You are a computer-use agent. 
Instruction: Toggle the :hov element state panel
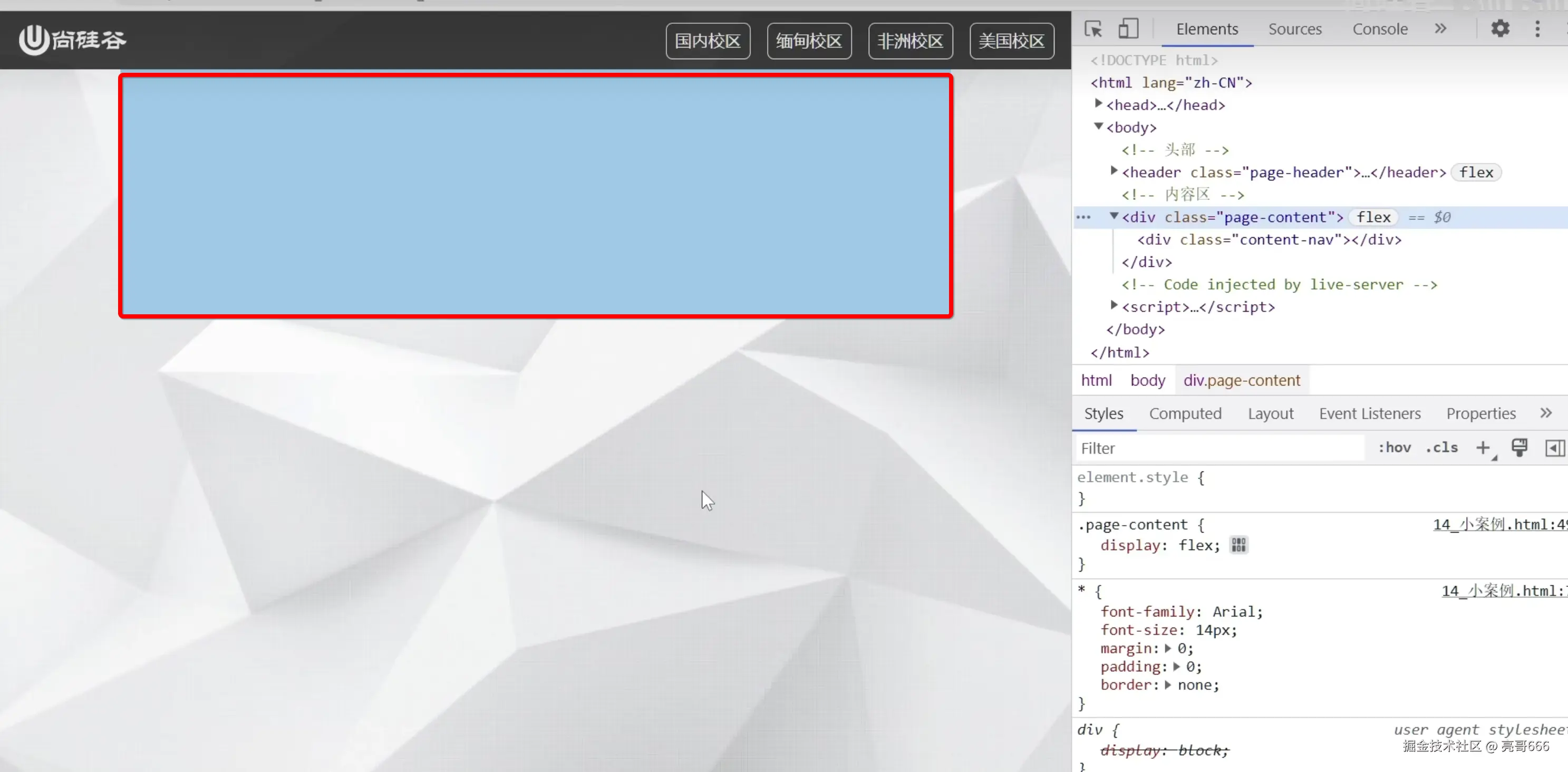pos(1394,448)
